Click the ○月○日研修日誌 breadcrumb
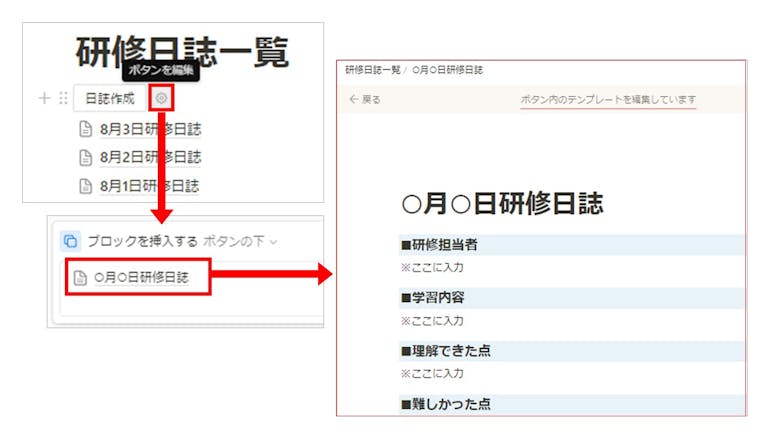The width and height of the screenshot is (768, 432). (x=447, y=70)
